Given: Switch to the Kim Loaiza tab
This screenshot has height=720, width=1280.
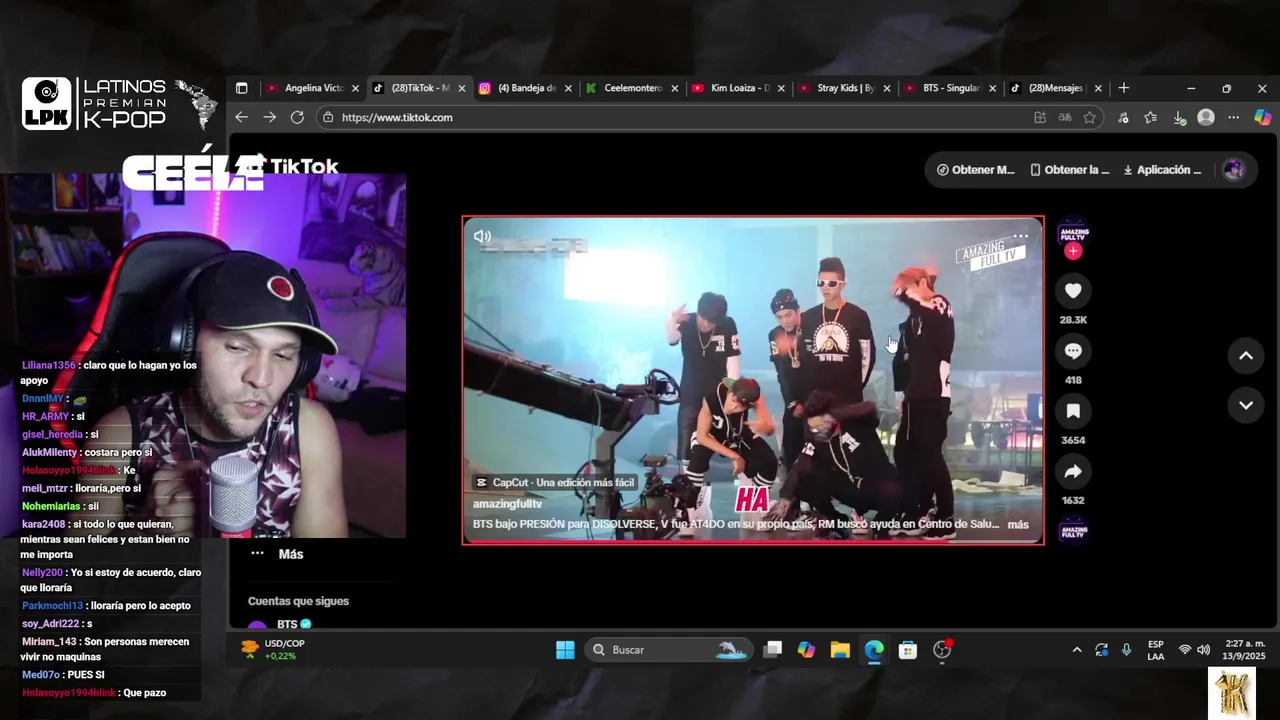Looking at the screenshot, I should point(738,88).
